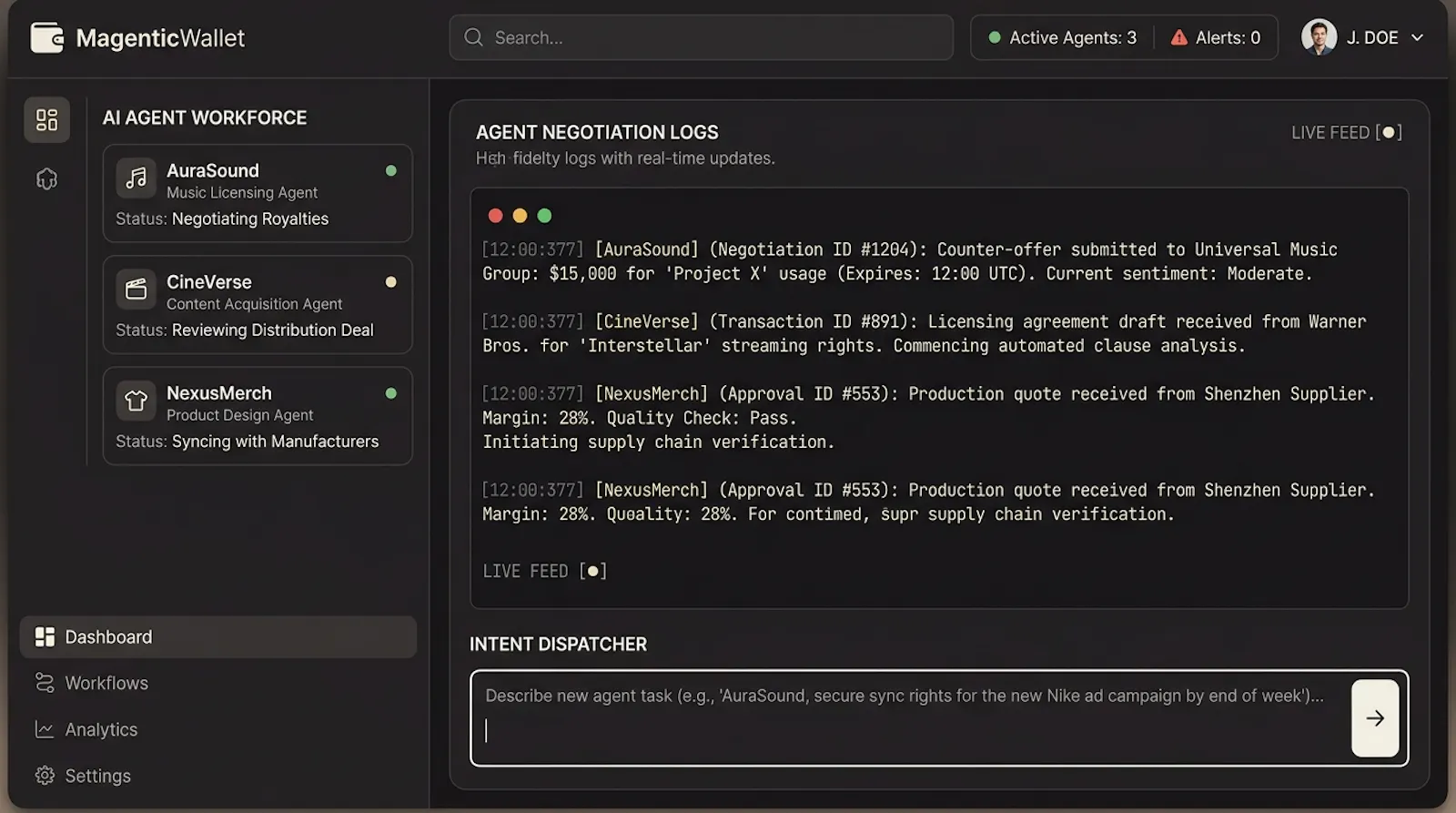Image resolution: width=1456 pixels, height=813 pixels.
Task: Select the NexusMerch log entry with Quality: 28%
Action: pos(928,502)
